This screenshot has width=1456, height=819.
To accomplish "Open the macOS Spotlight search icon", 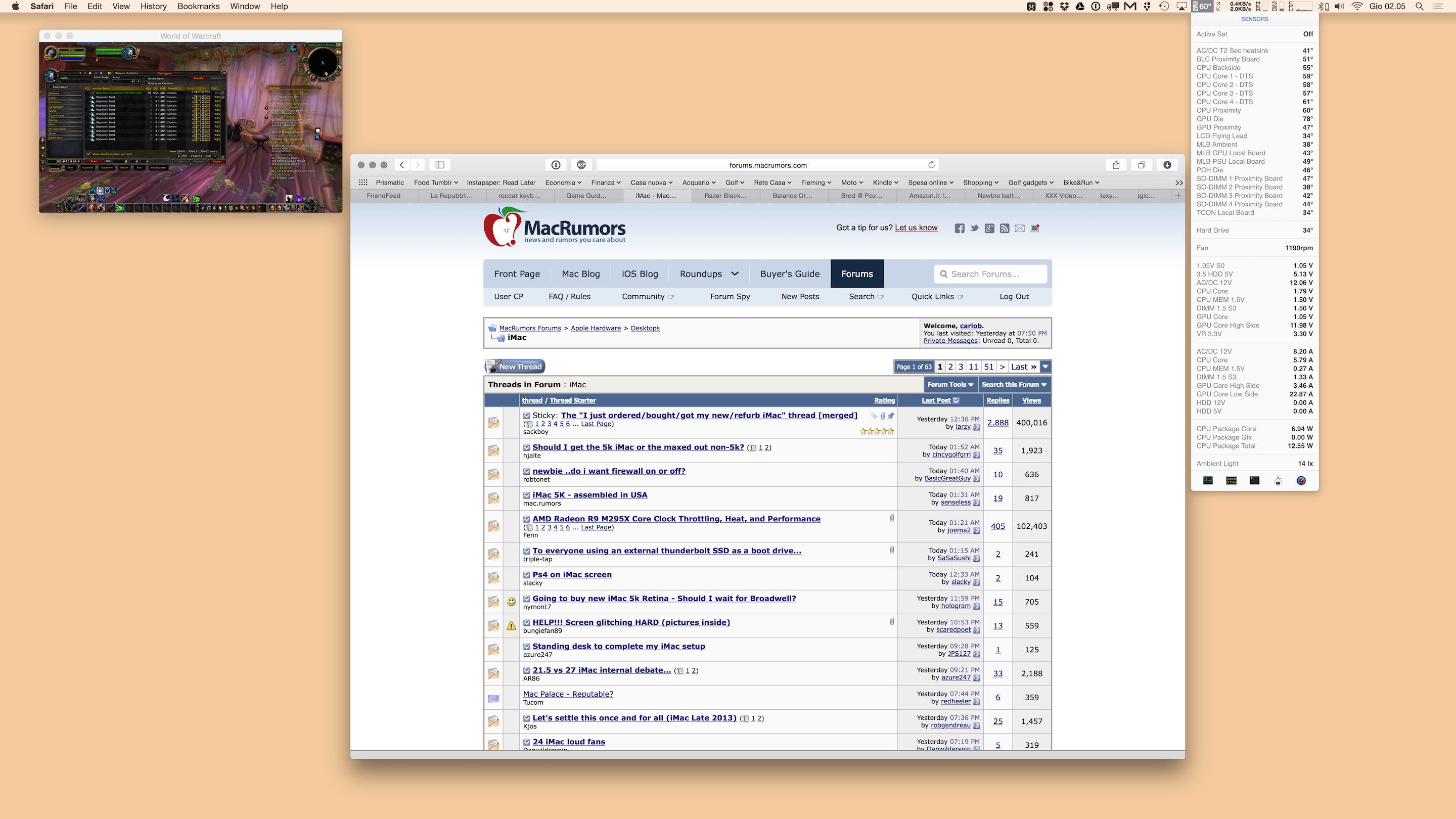I will click(1419, 6).
